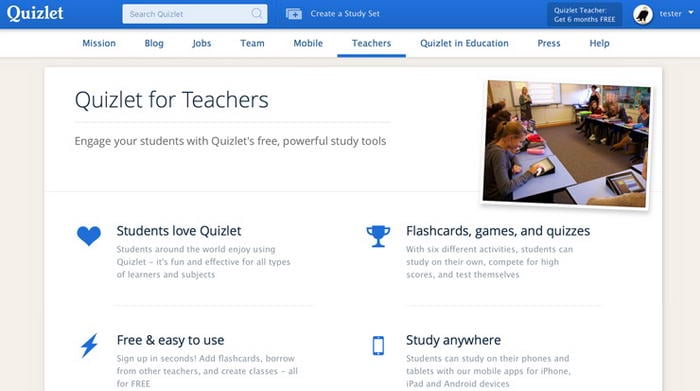
Task: Click the Engage your students tagline
Action: pyautogui.click(x=230, y=141)
